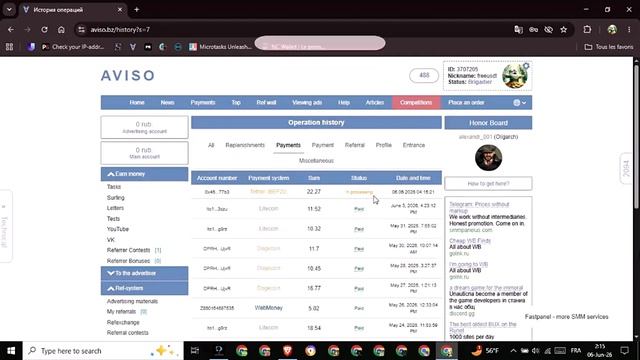This screenshot has width=640, height=360.
Task: Click the Type here to search box
Action: [103, 351]
